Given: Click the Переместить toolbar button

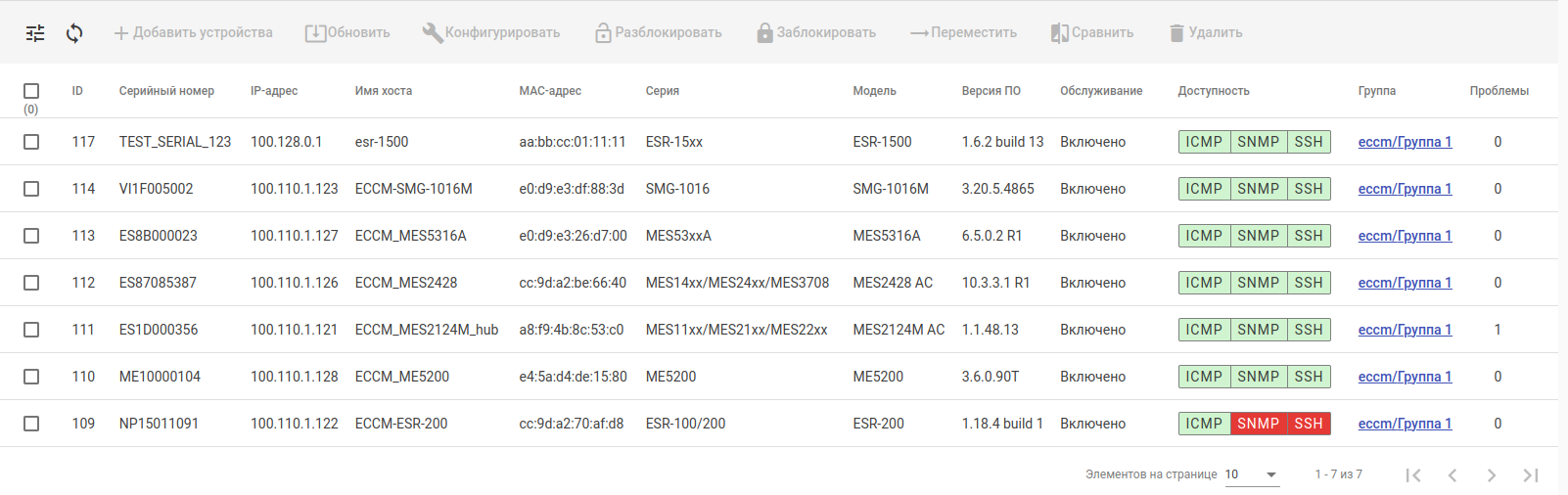Looking at the screenshot, I should [x=963, y=33].
